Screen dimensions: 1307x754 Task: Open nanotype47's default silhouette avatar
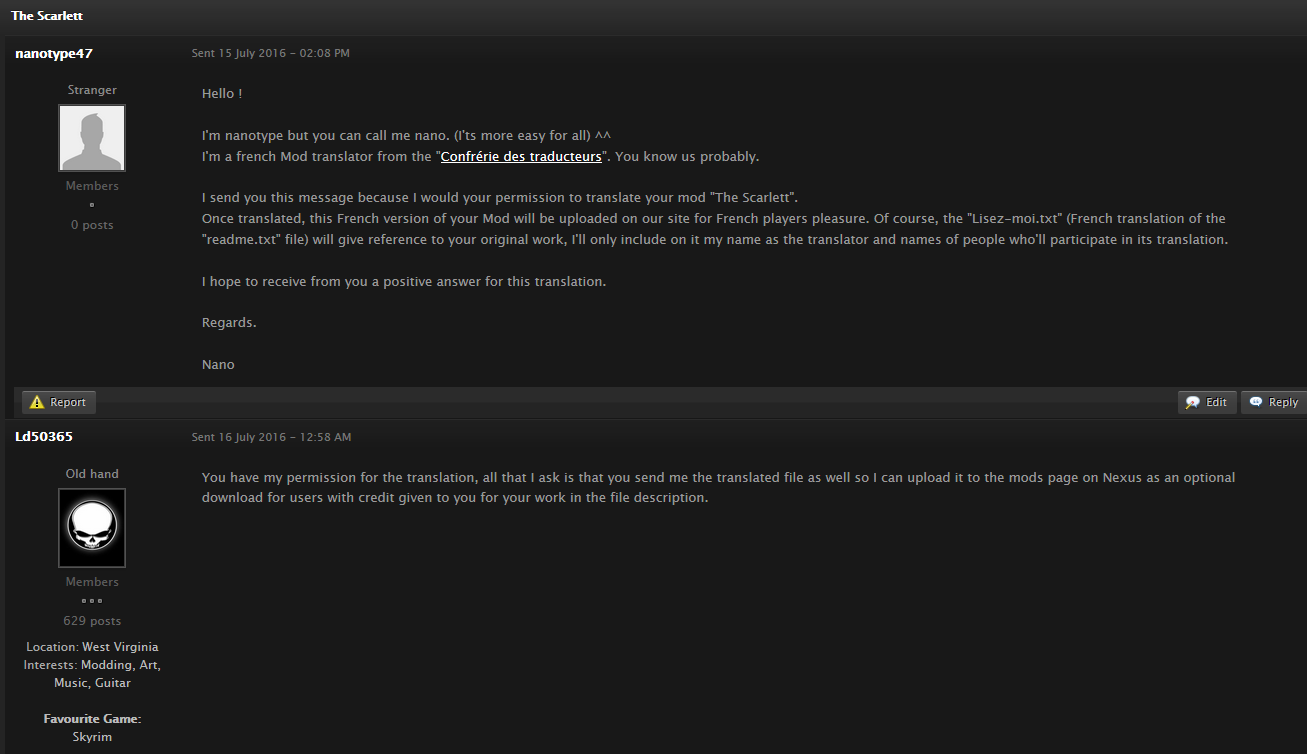tap(92, 138)
